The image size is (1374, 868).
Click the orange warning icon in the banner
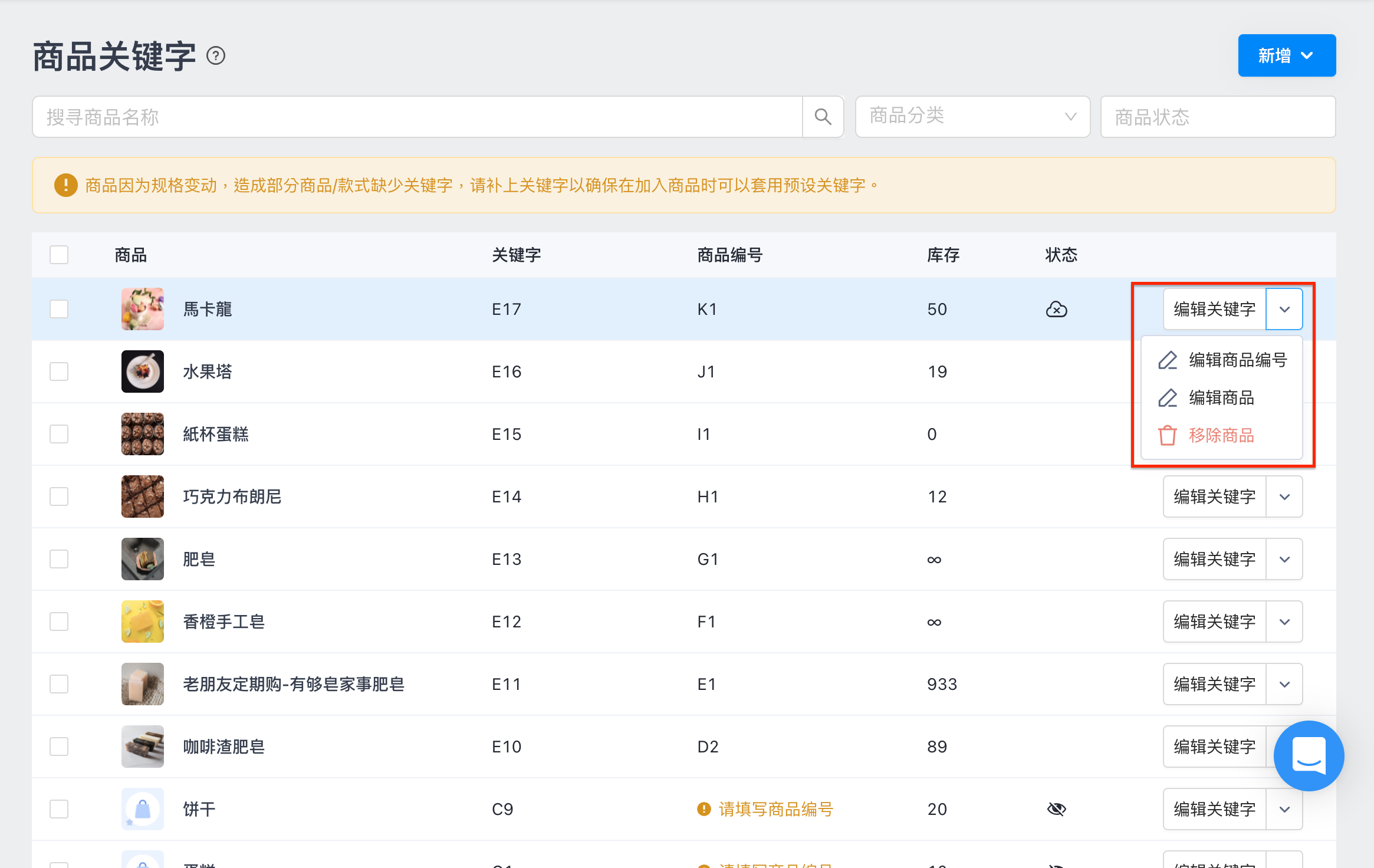point(66,185)
